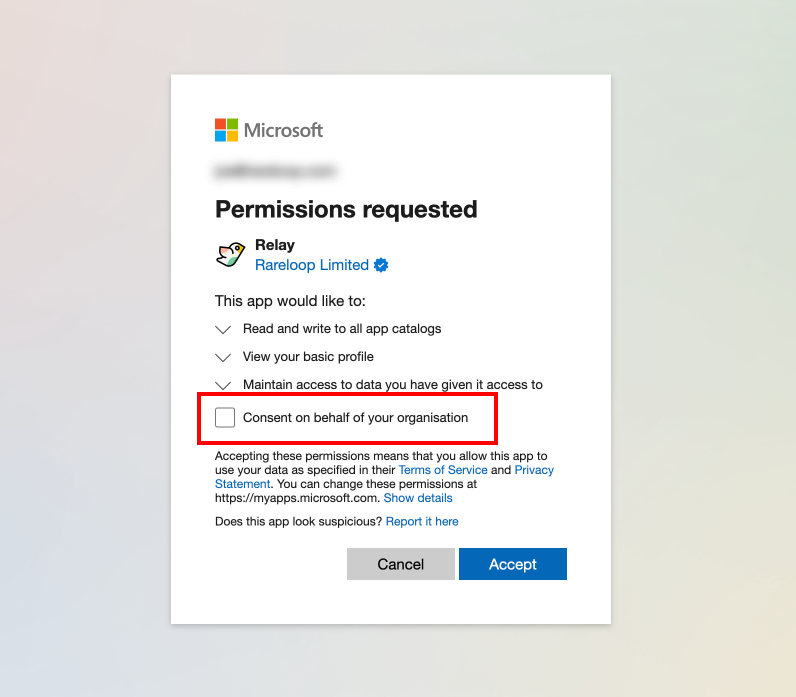Click the Relay bird app icon
Image resolution: width=796 pixels, height=697 pixels.
tap(231, 255)
